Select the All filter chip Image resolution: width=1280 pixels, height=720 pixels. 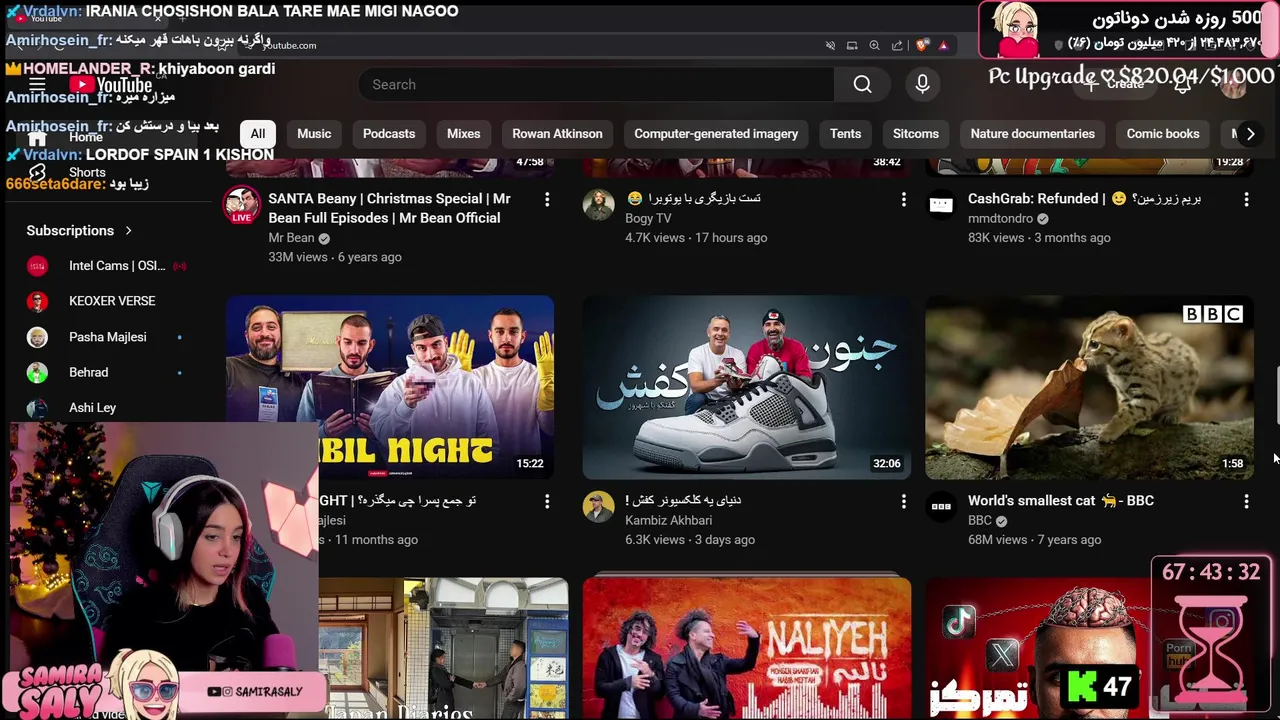(x=258, y=134)
